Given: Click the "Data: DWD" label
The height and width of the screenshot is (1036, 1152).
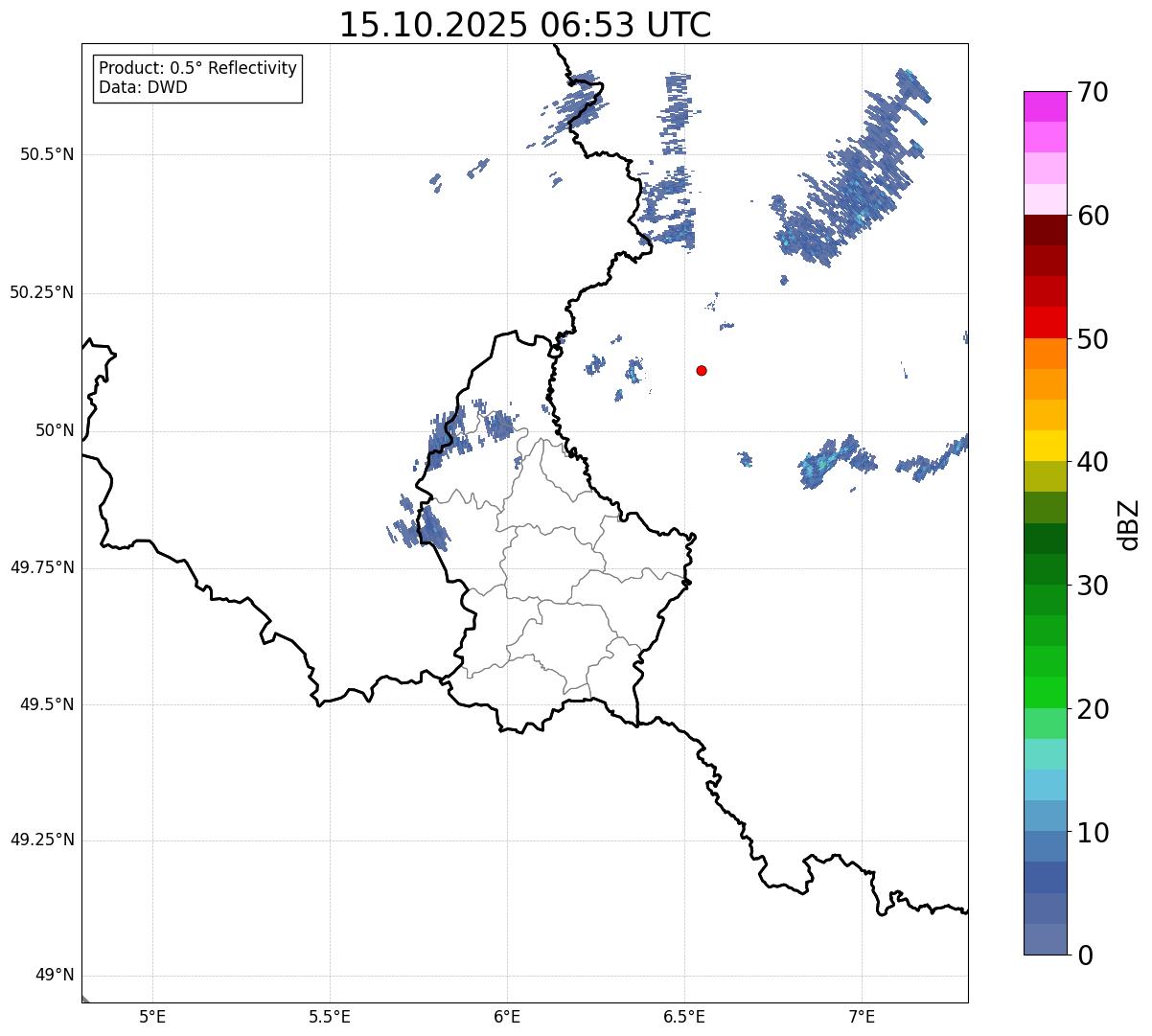Looking at the screenshot, I should (x=143, y=87).
